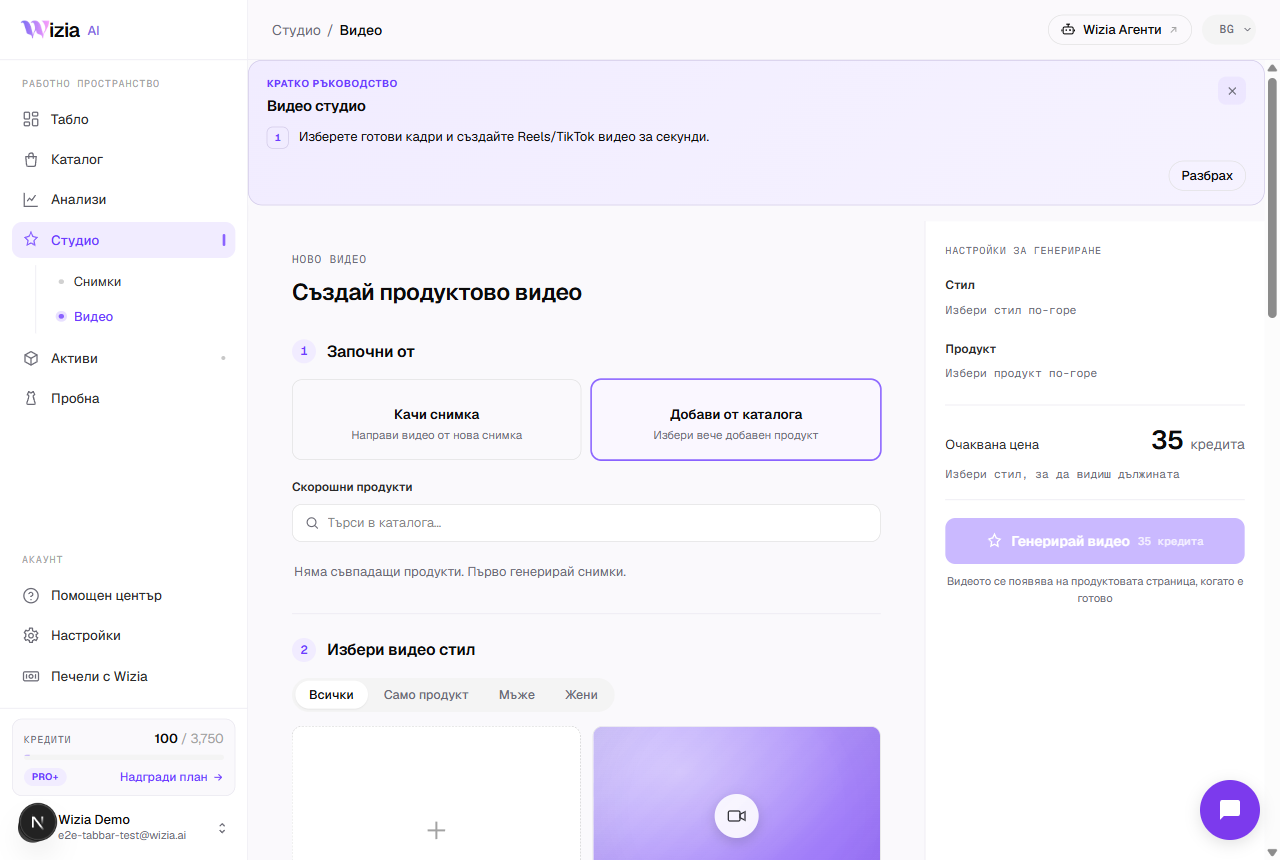Screen dimensions: 1280x860
Task: Click the star icon on Генерирай видео
Action: (x=994, y=541)
